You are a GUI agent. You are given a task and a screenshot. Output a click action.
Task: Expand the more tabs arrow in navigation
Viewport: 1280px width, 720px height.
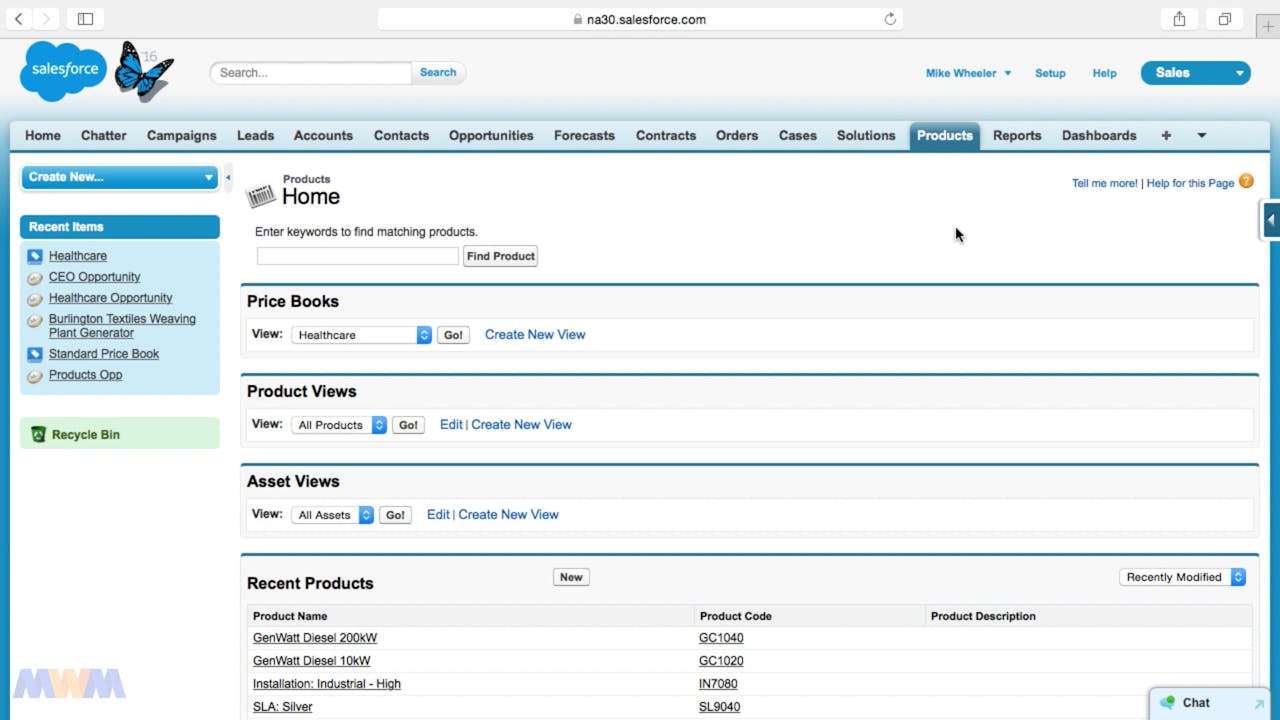(x=1202, y=135)
